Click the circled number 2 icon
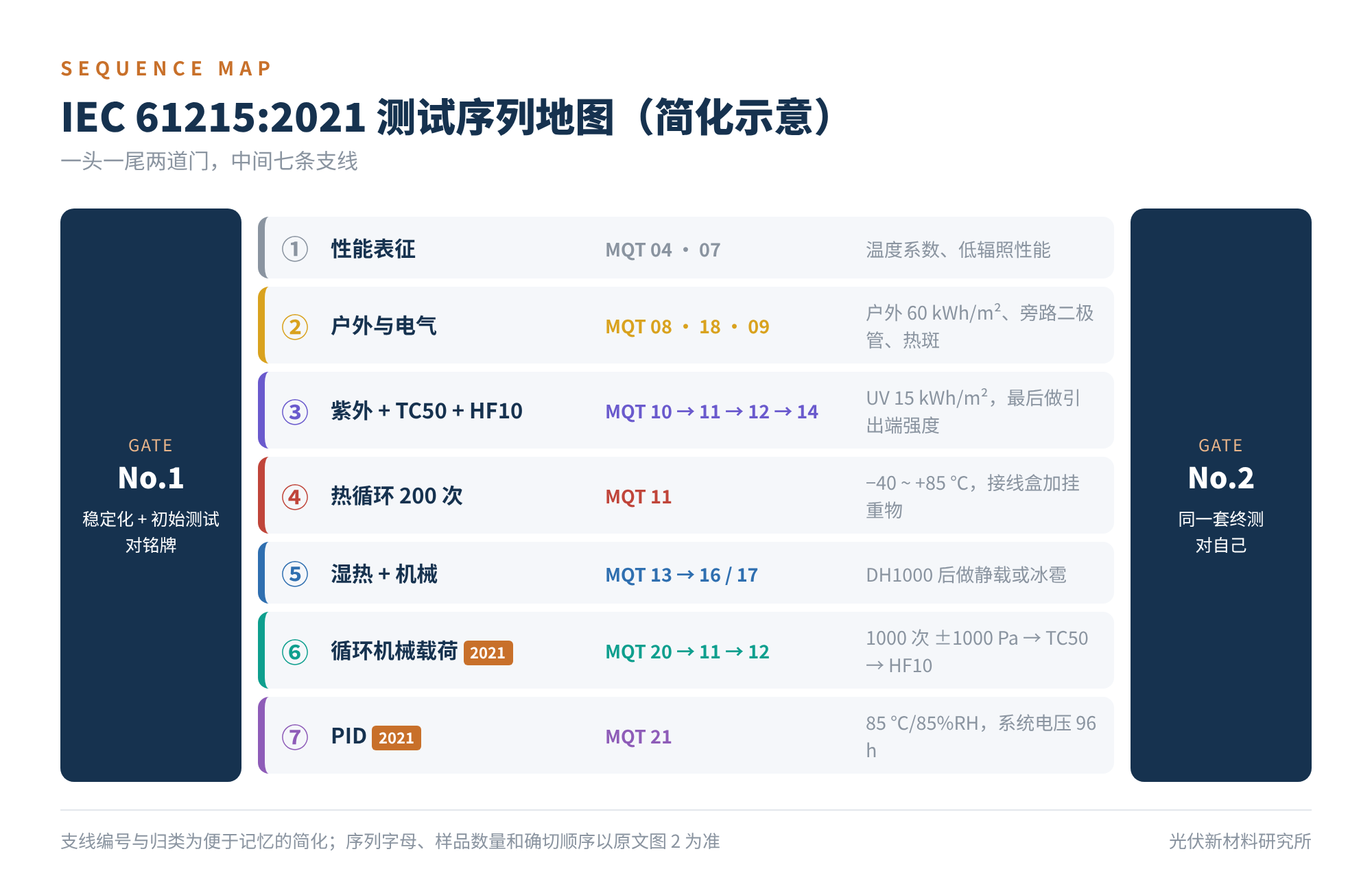 [295, 326]
